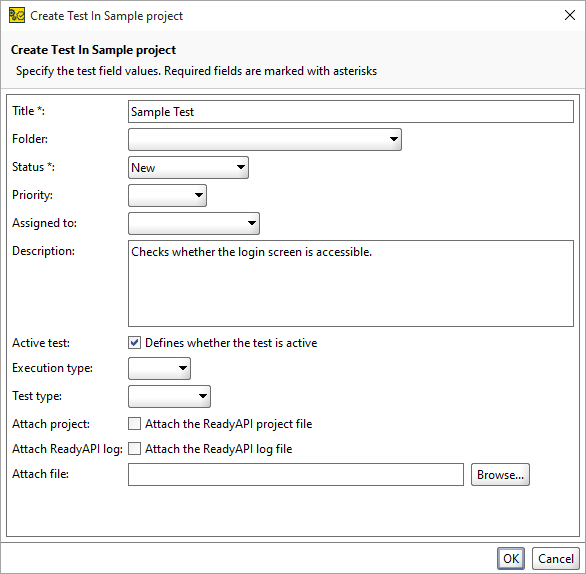Click the 'Title *:' label
586x574 pixels.
pos(28,111)
